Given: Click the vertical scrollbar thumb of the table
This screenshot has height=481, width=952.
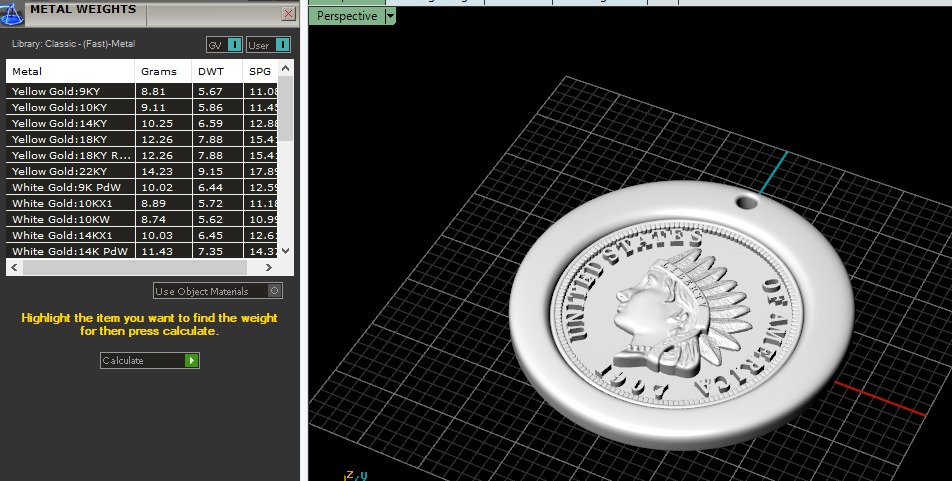Looking at the screenshot, I should click(x=285, y=109).
